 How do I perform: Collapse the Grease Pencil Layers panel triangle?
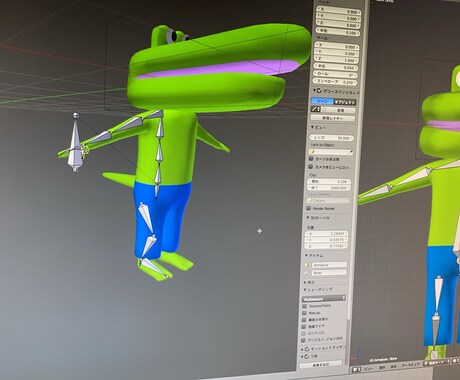coord(314,90)
